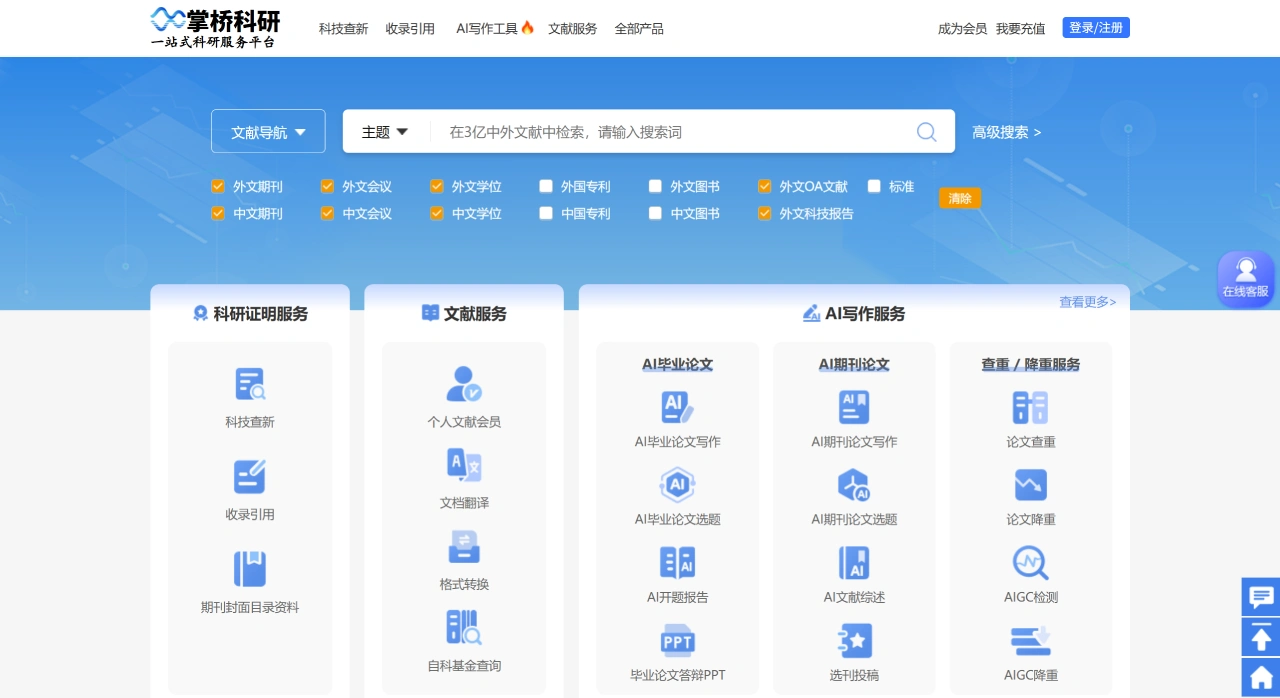
Task: Open the 文献导航 dropdown
Action: point(268,131)
